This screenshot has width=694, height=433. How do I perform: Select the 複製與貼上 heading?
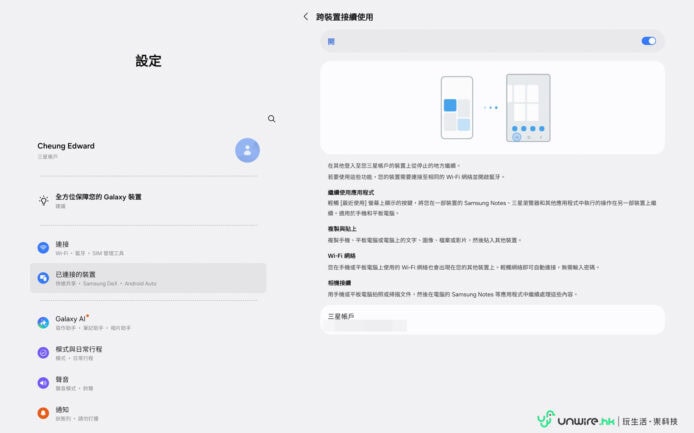tap(342, 229)
